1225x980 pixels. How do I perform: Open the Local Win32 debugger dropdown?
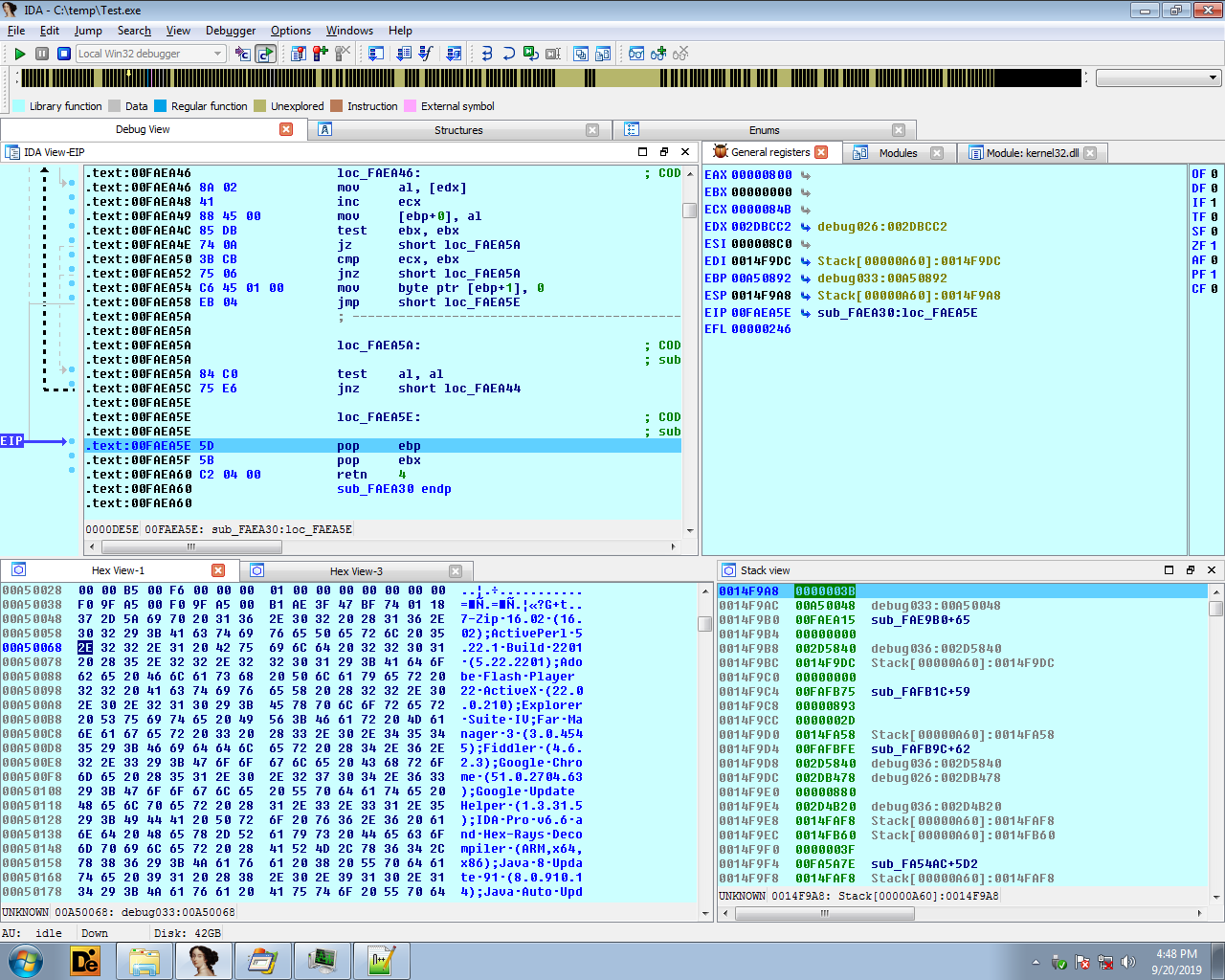coord(218,54)
